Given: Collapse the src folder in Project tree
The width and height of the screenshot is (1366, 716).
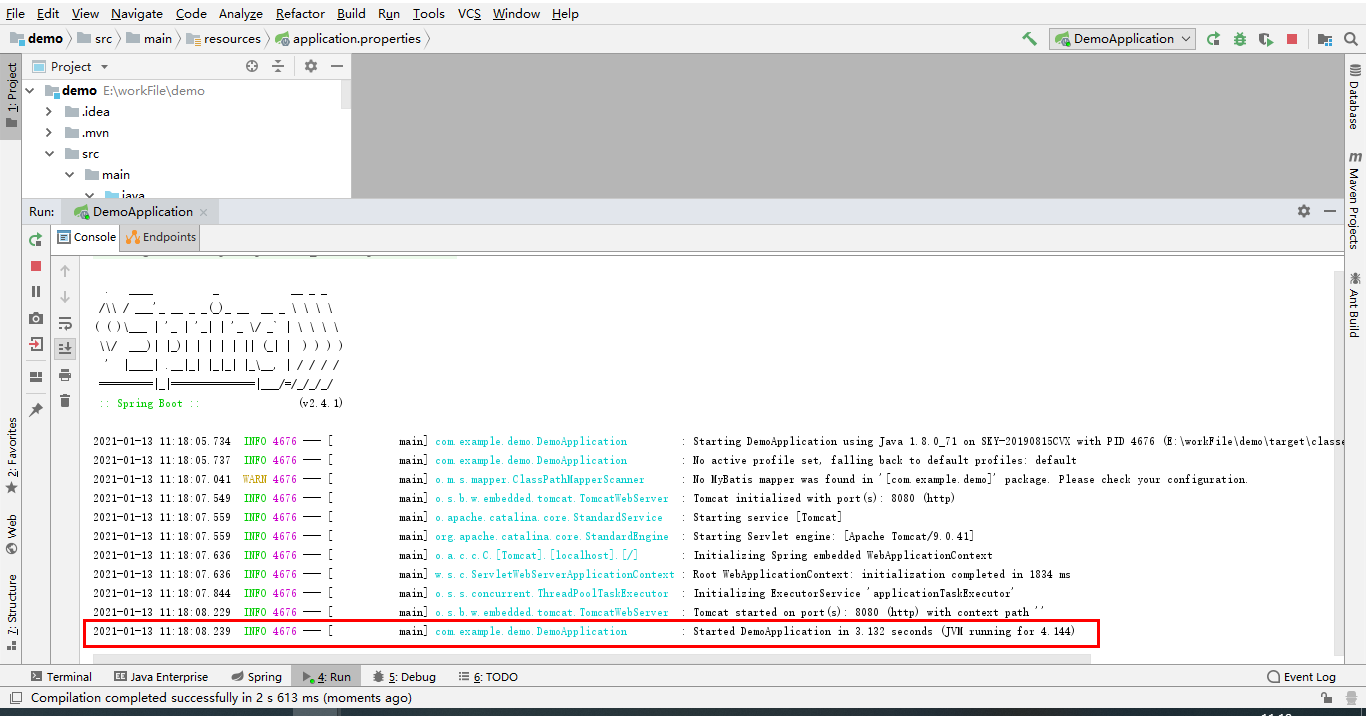Looking at the screenshot, I should 48,153.
